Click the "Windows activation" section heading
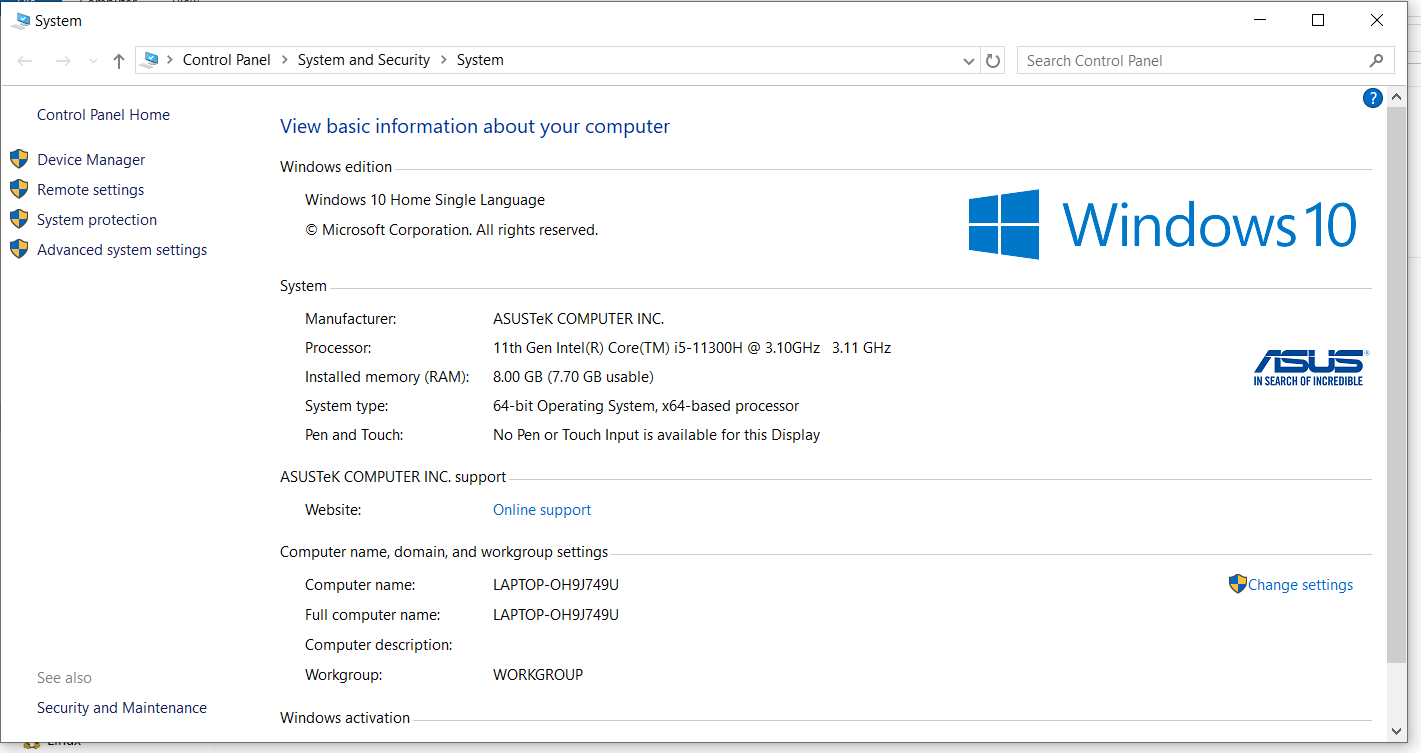This screenshot has width=1421, height=753. pos(345,718)
